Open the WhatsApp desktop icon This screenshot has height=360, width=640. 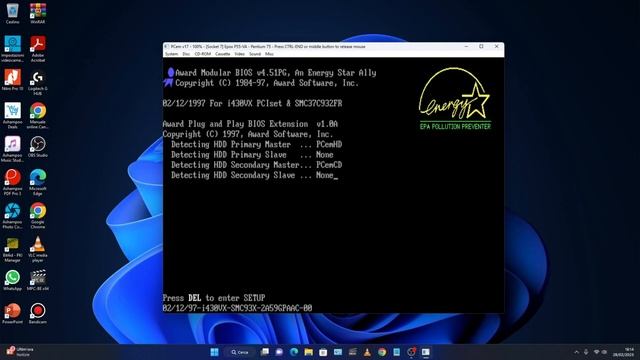(x=13, y=280)
